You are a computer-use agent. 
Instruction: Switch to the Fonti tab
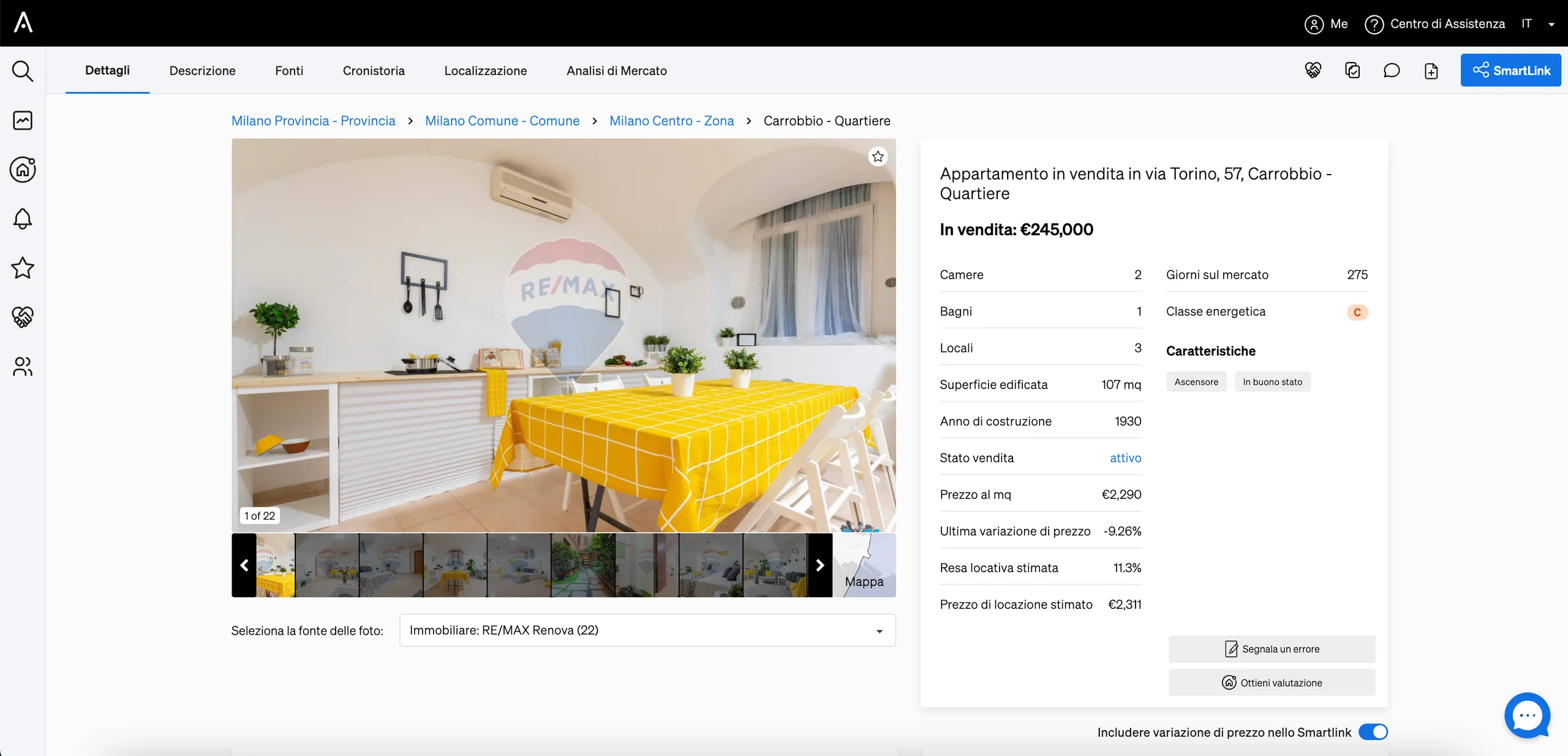click(289, 70)
